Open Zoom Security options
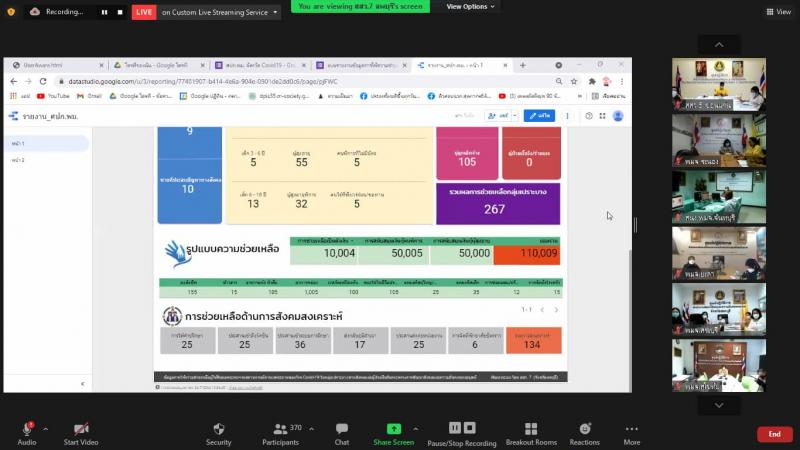This screenshot has height=450, width=800. pos(218,434)
